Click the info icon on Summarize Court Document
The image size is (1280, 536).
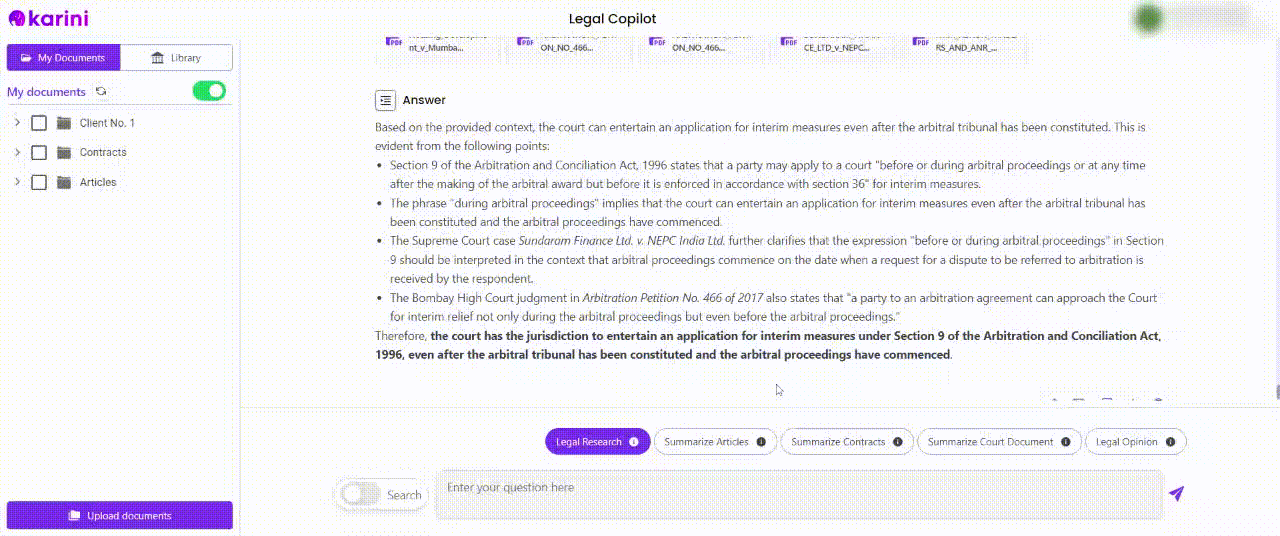[x=1066, y=442]
